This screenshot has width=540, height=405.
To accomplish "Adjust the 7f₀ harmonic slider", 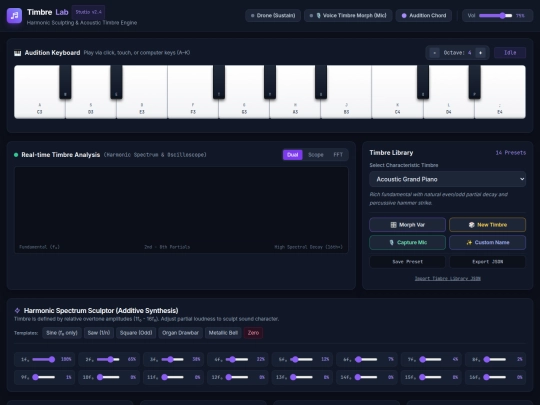I will click(x=430, y=360).
